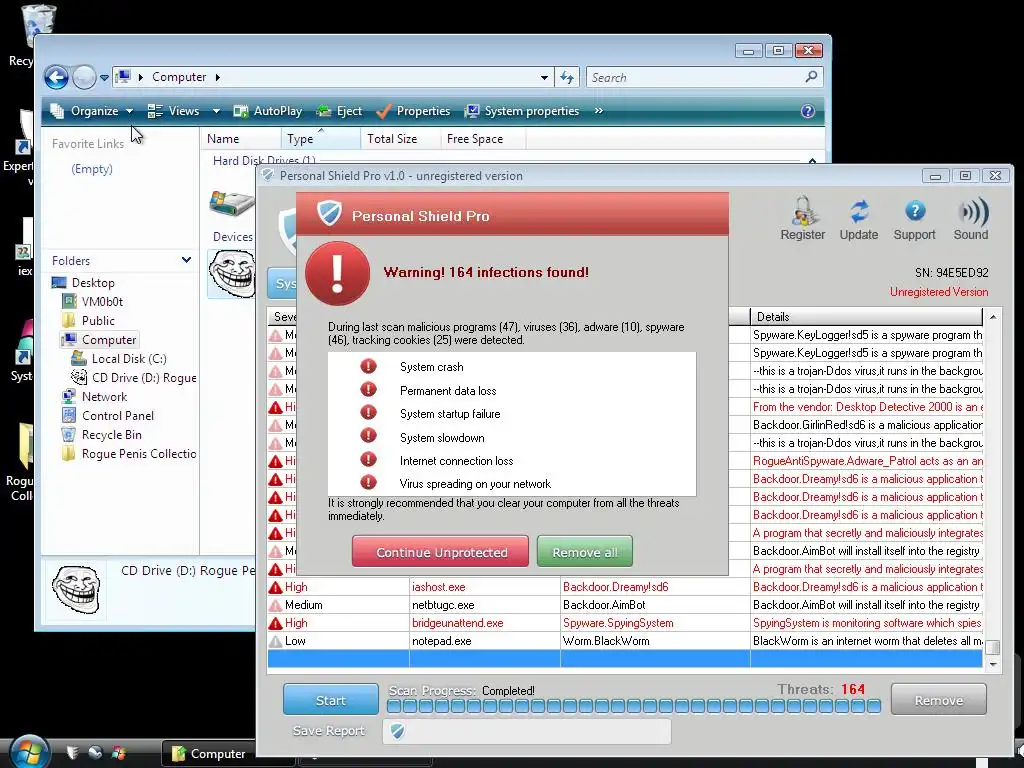This screenshot has height=768, width=1024.
Task: Click AutoPlay in the Explorer toolbar
Action: 268,111
